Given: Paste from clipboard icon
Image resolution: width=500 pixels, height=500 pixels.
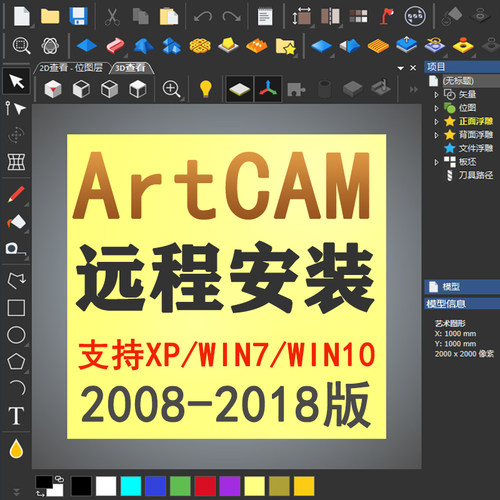Looking at the screenshot, I should (x=169, y=16).
